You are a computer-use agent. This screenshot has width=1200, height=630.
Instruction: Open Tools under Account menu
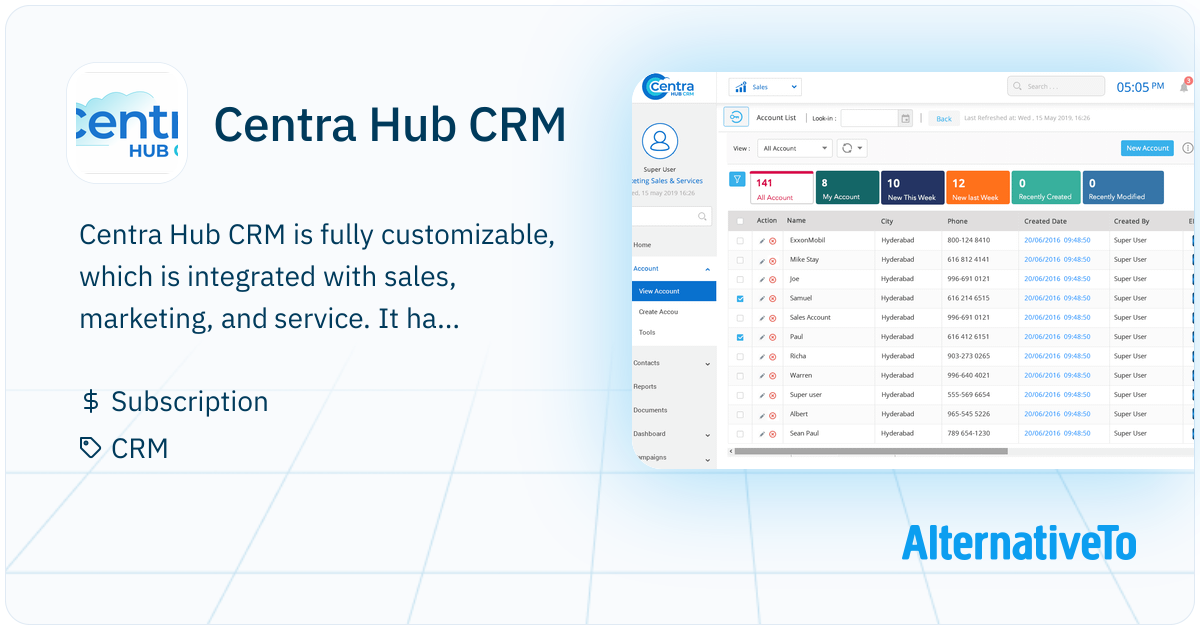[647, 332]
